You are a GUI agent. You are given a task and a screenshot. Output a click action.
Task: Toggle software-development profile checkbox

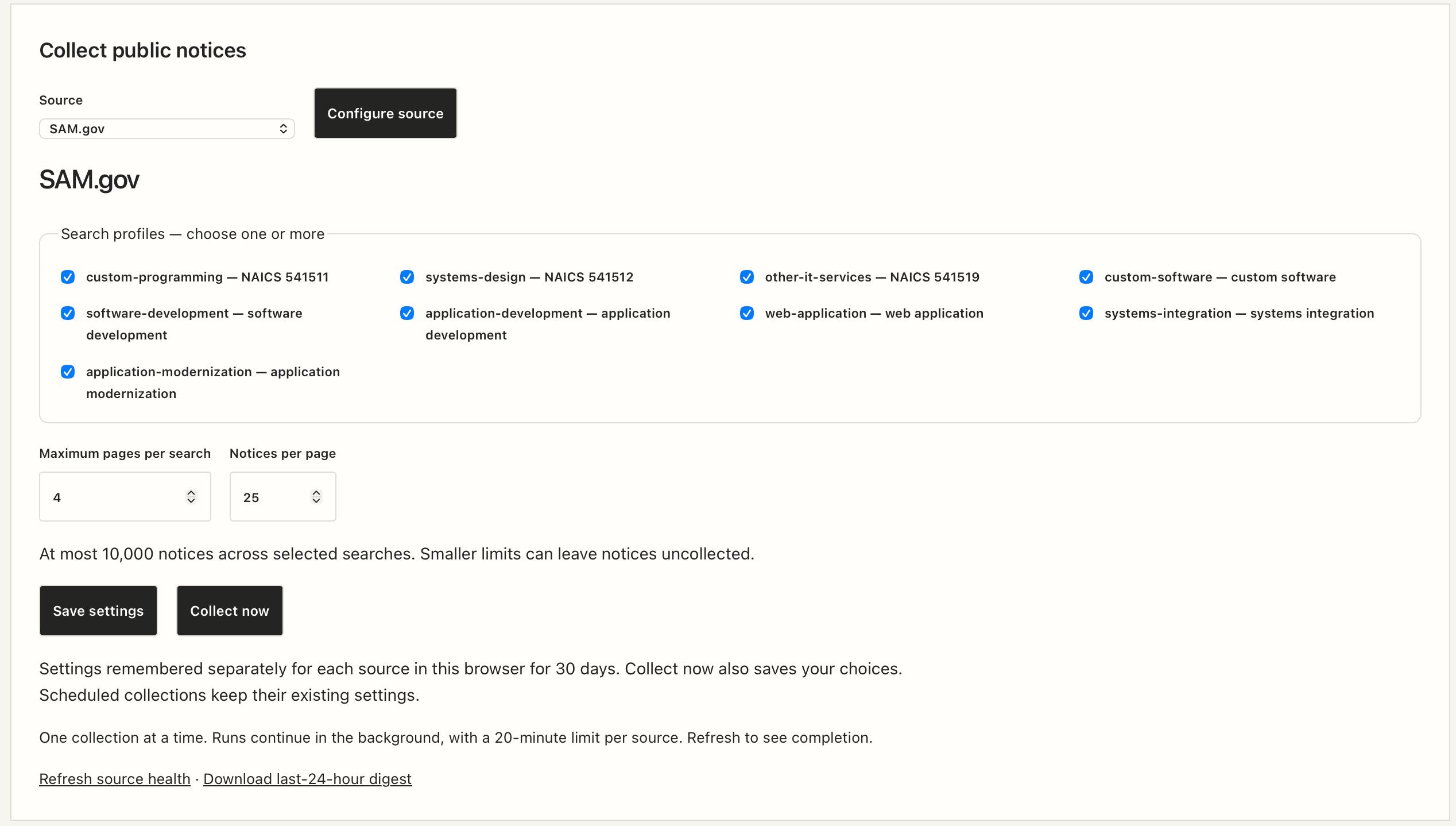click(68, 314)
